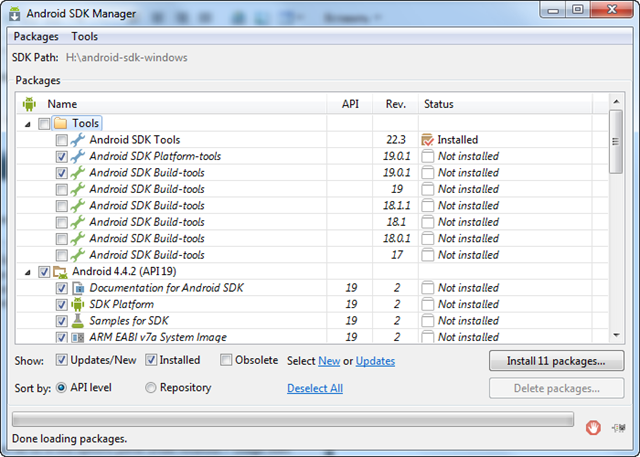Image resolution: width=640 pixels, height=457 pixels.
Task: Toggle the Tools category checkbox
Action: 44,123
